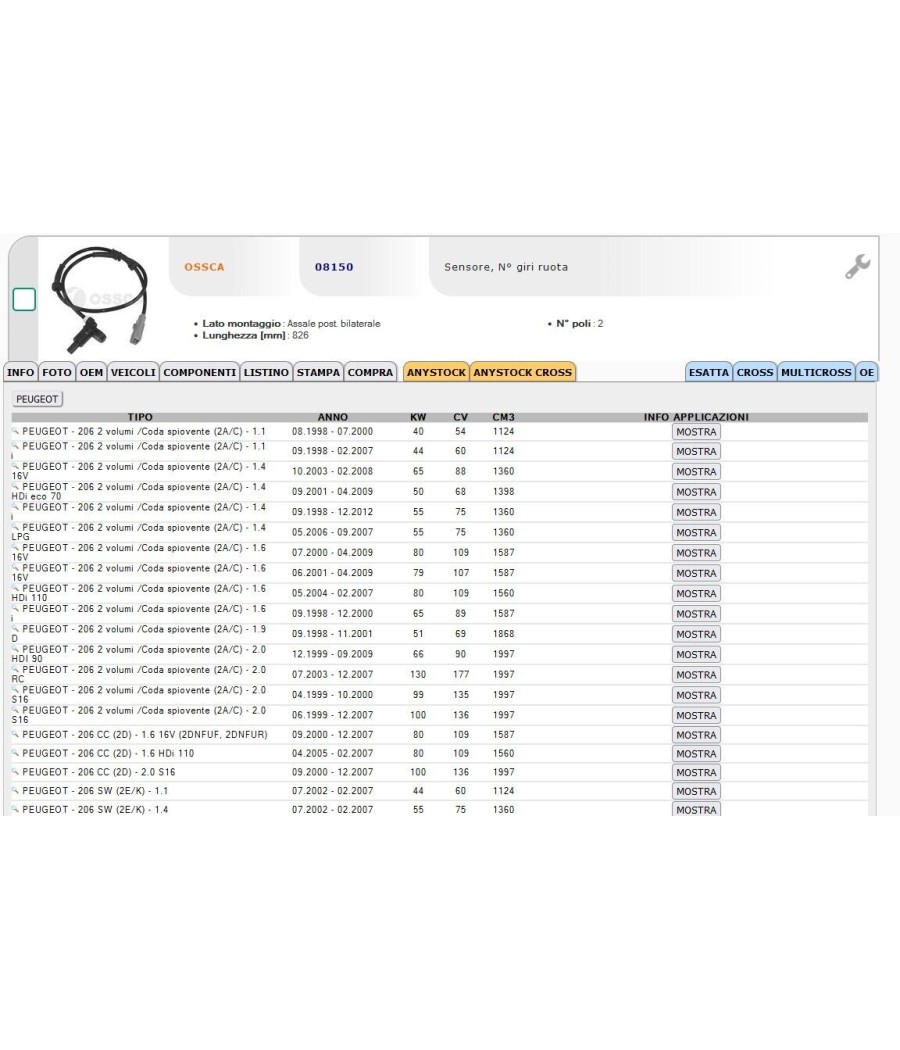Open the OSSCA sensor product thumbnail
This screenshot has width=900, height=1050.
[102, 299]
